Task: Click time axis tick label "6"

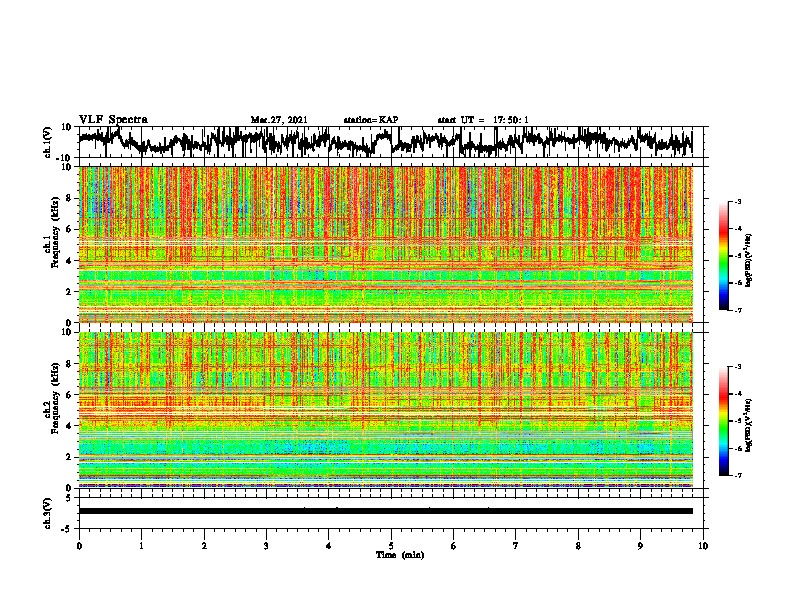Action: [454, 546]
